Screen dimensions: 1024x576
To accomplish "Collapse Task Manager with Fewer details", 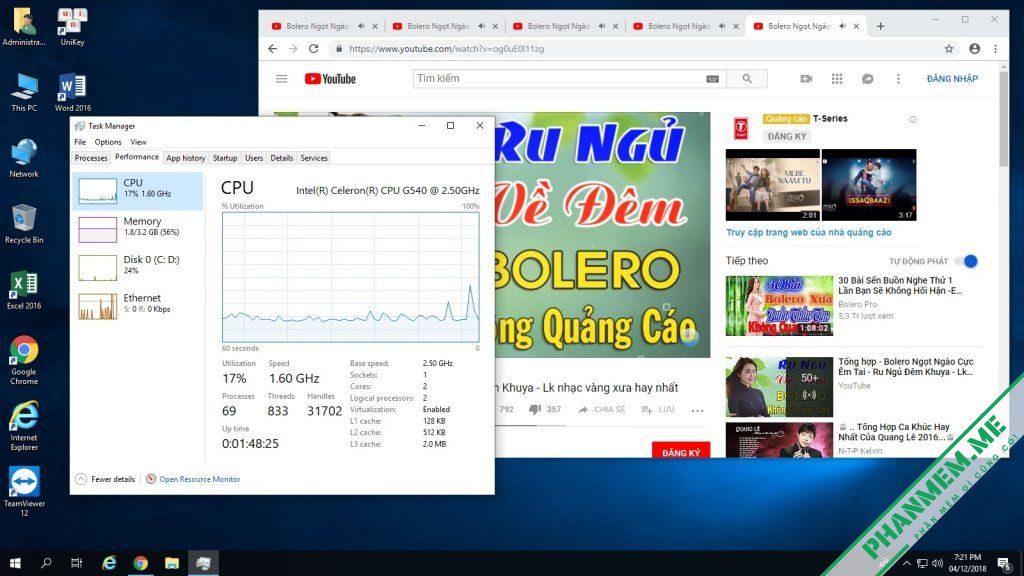I will pos(106,479).
